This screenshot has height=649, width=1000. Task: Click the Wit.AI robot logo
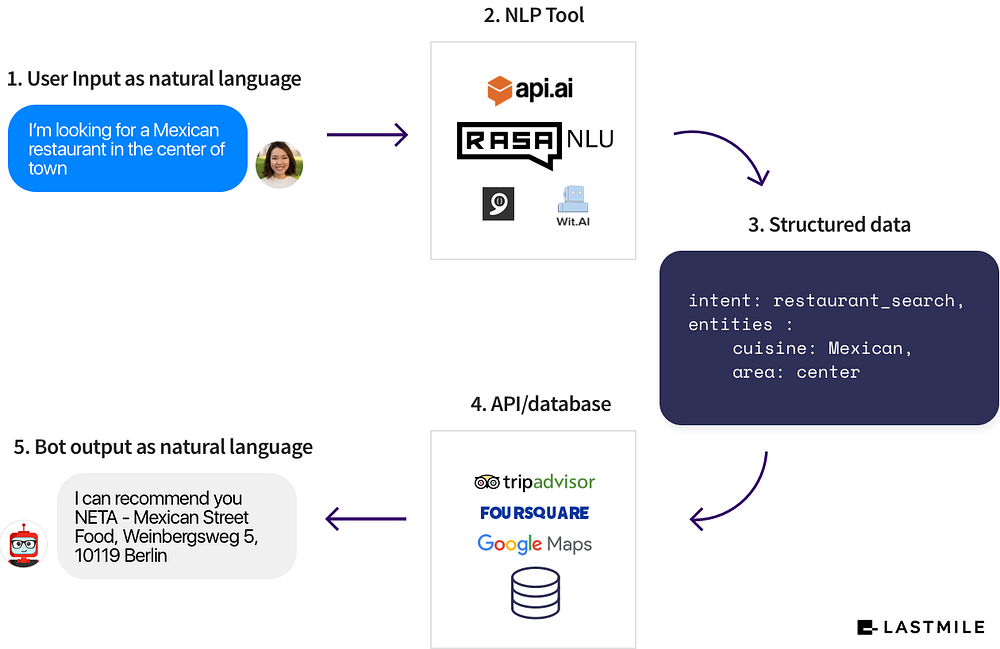(573, 206)
